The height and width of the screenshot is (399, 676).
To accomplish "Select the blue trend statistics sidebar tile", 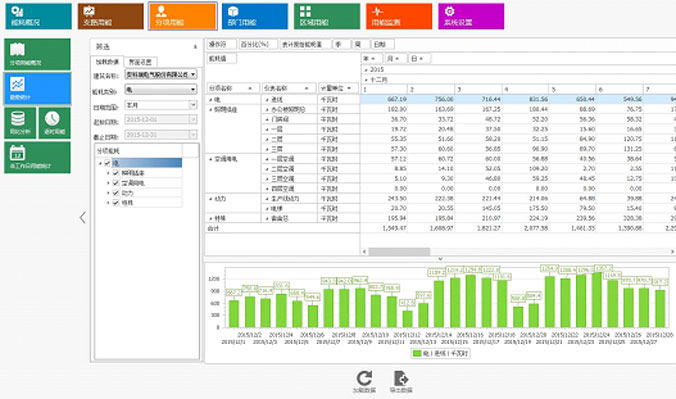I will (x=38, y=88).
